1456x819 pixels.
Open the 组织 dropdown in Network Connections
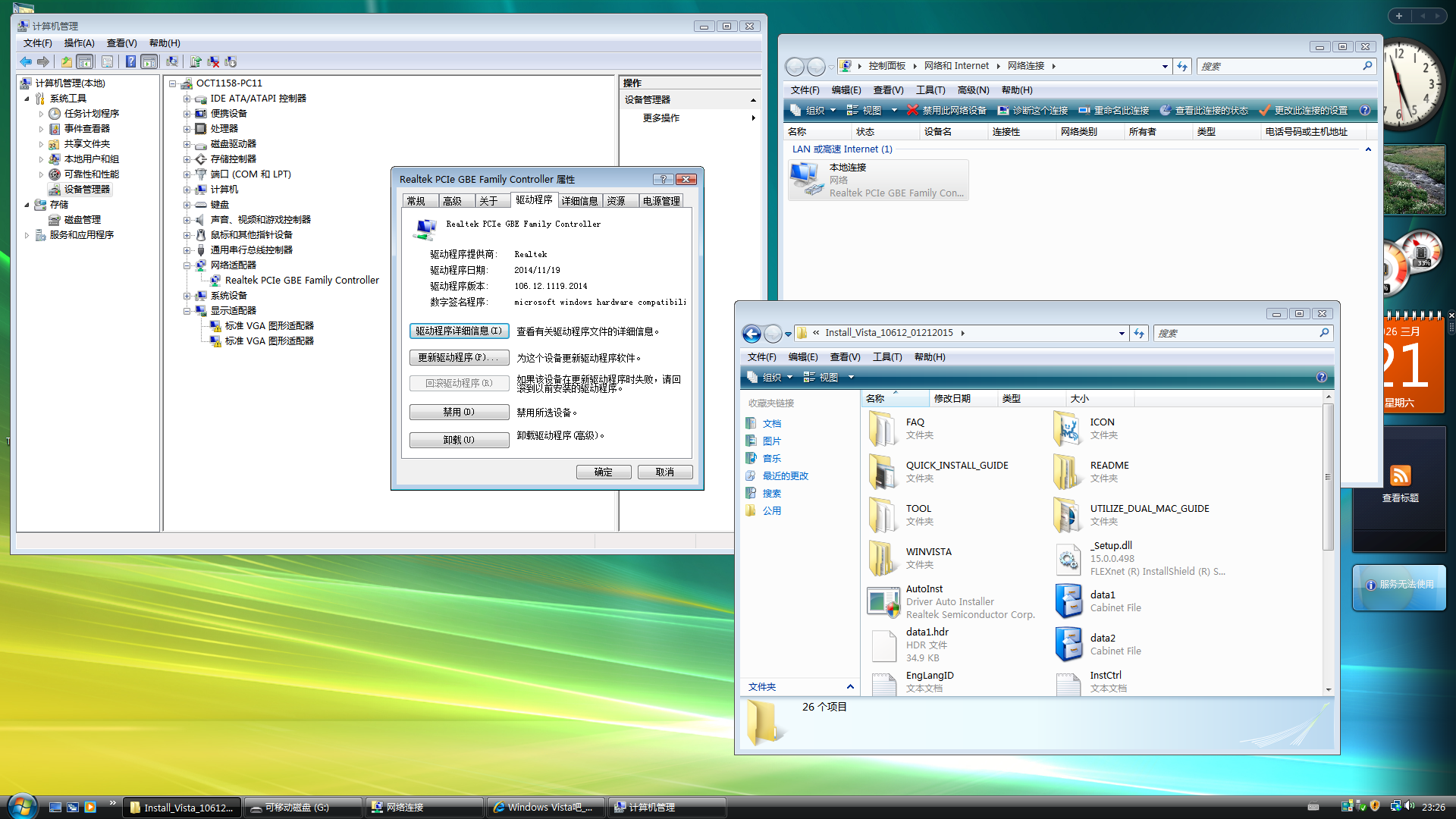[x=814, y=111]
